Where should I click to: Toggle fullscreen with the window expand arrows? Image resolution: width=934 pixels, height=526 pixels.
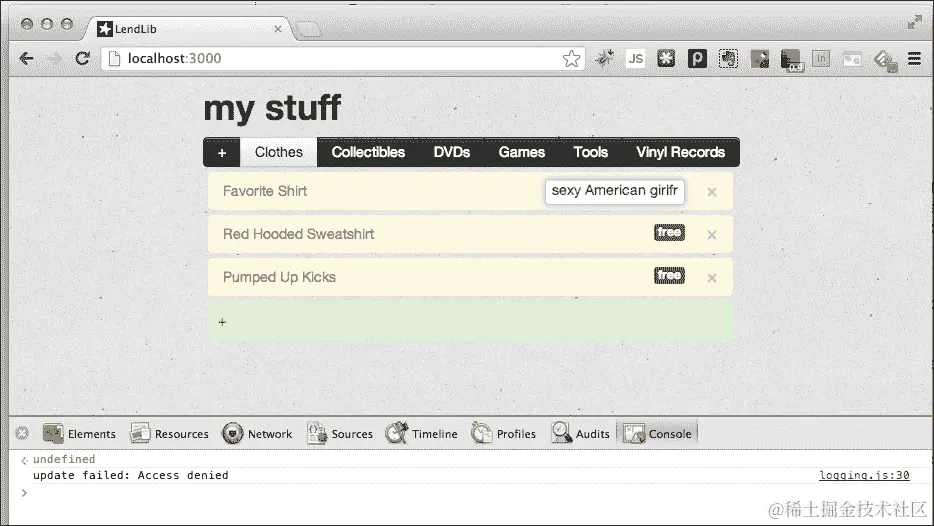(914, 23)
